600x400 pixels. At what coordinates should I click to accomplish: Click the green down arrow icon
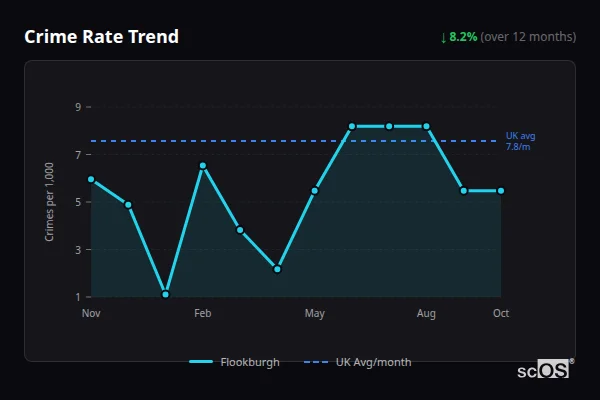tap(443, 38)
